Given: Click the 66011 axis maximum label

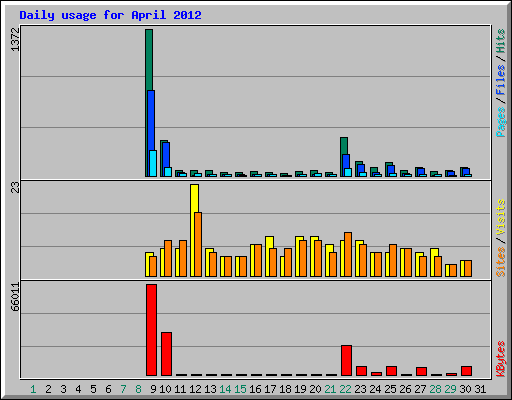Looking at the screenshot, I should pyautogui.click(x=15, y=297).
